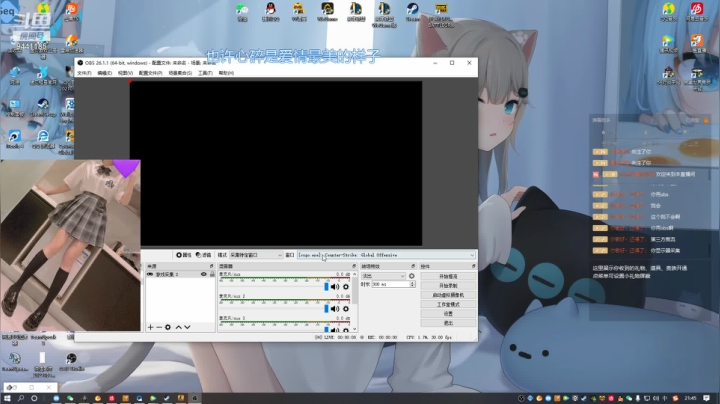Click the taskbar clock showing 21:45
720x404 pixels.
tap(690, 398)
